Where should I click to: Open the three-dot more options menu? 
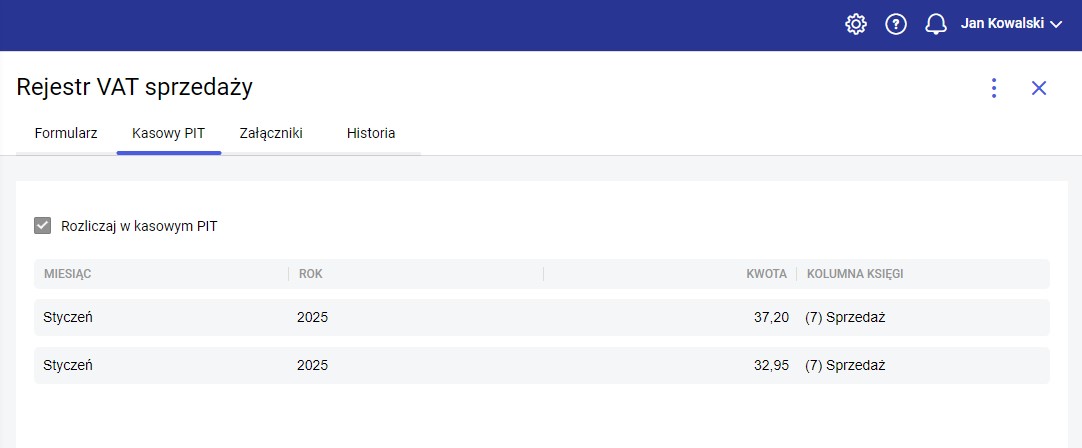tap(994, 88)
